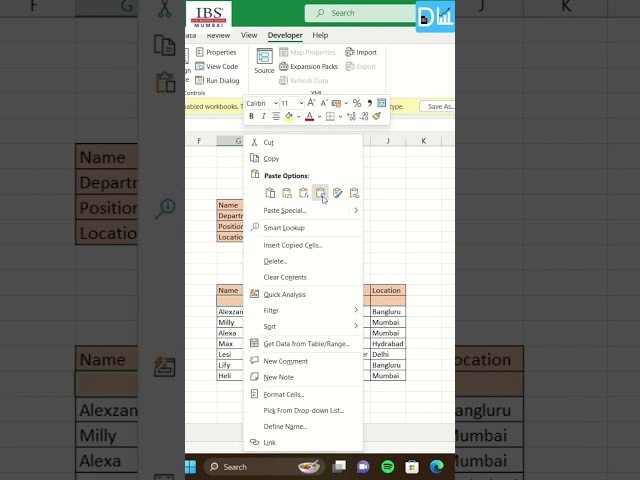
Task: Open Task View from the taskbar
Action: [339, 466]
